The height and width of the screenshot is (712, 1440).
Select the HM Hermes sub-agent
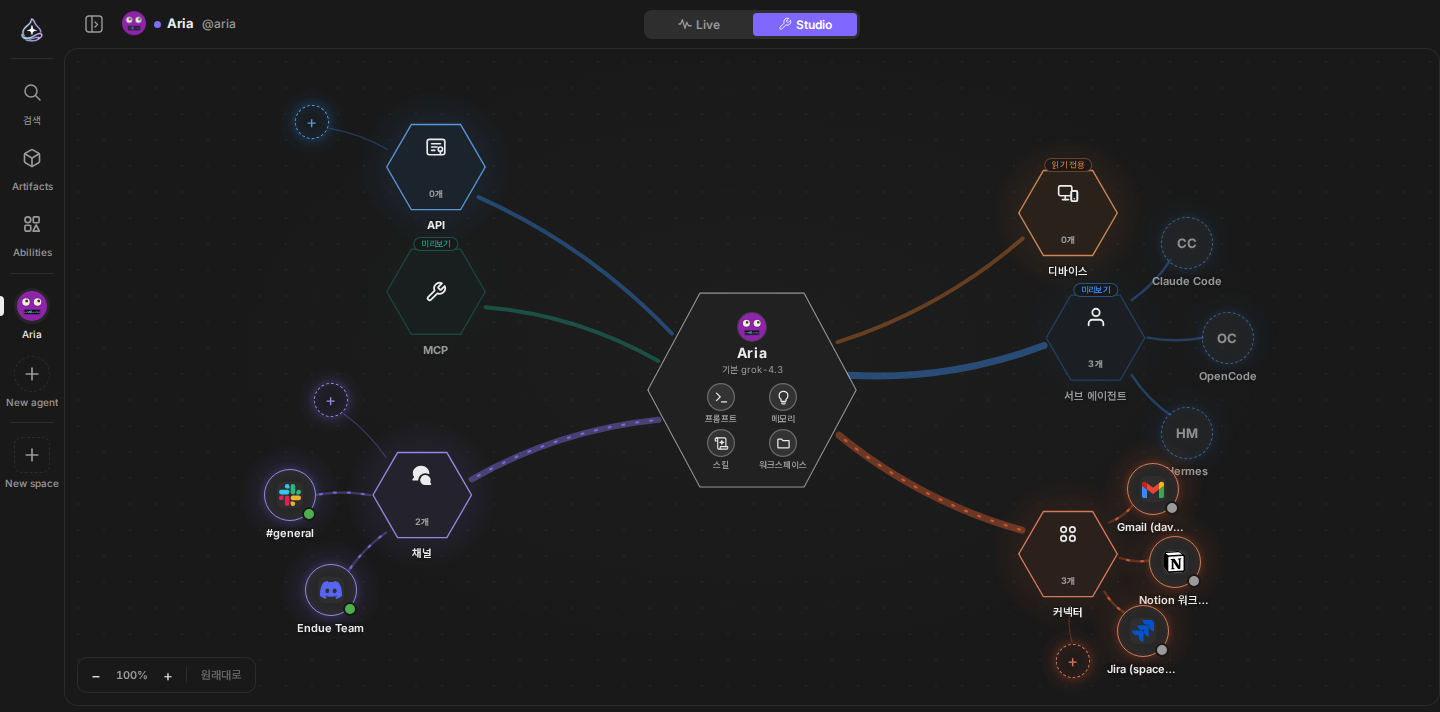point(1187,433)
